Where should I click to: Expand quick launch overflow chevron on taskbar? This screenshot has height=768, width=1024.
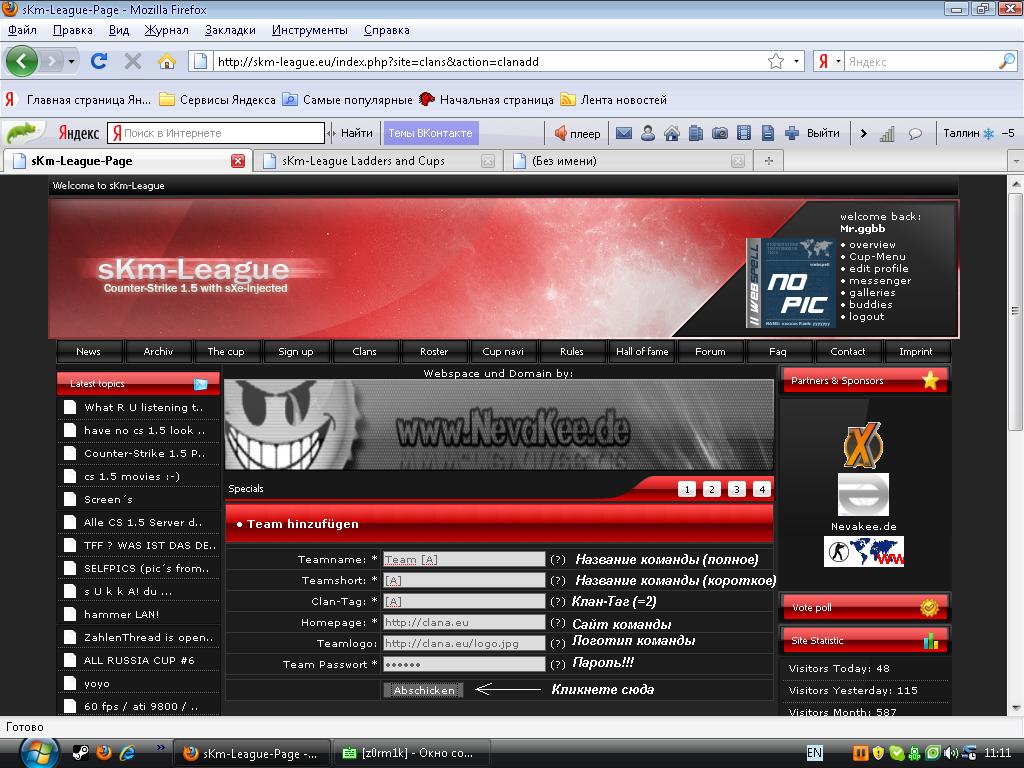coord(160,747)
